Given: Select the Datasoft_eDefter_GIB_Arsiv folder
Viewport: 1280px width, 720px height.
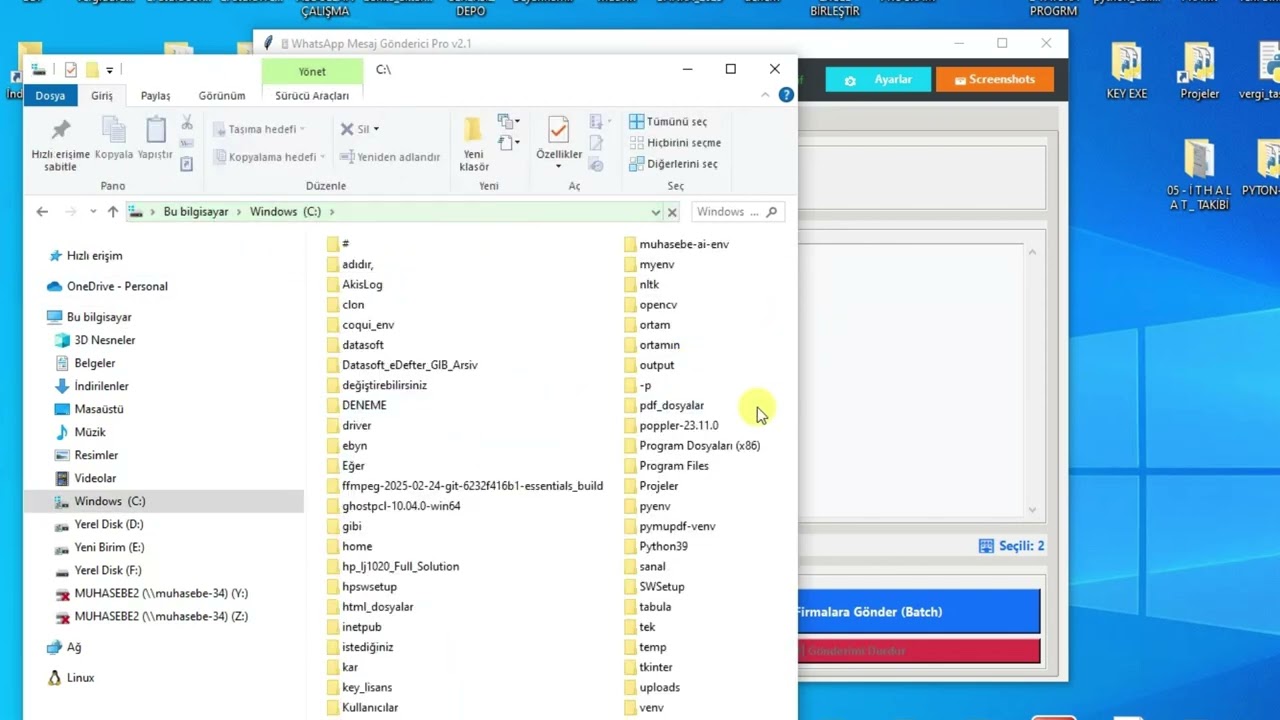Looking at the screenshot, I should coord(402,365).
